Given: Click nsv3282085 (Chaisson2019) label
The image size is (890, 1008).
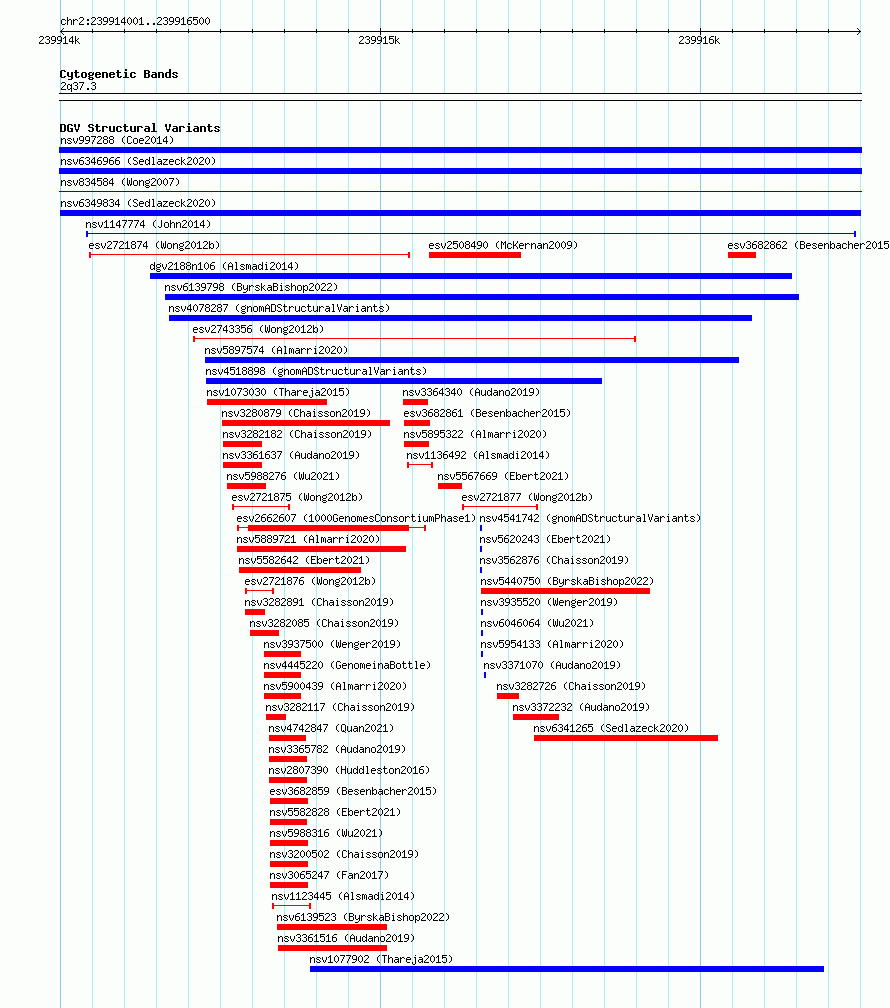Looking at the screenshot, I should [324, 624].
